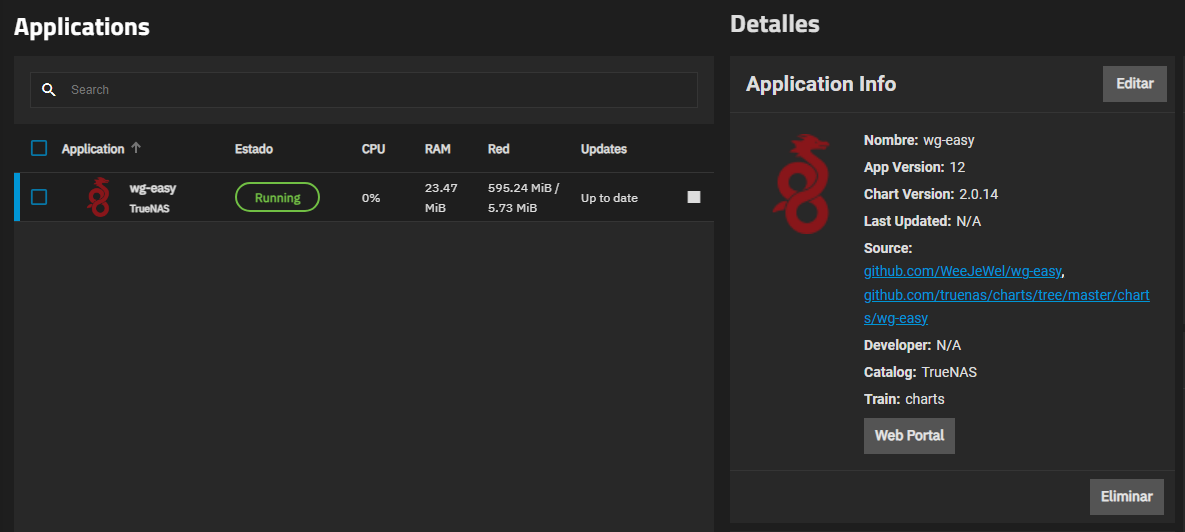Open the github.com/WeeJeWel/wg-easy link
The image size is (1185, 532).
tap(963, 271)
